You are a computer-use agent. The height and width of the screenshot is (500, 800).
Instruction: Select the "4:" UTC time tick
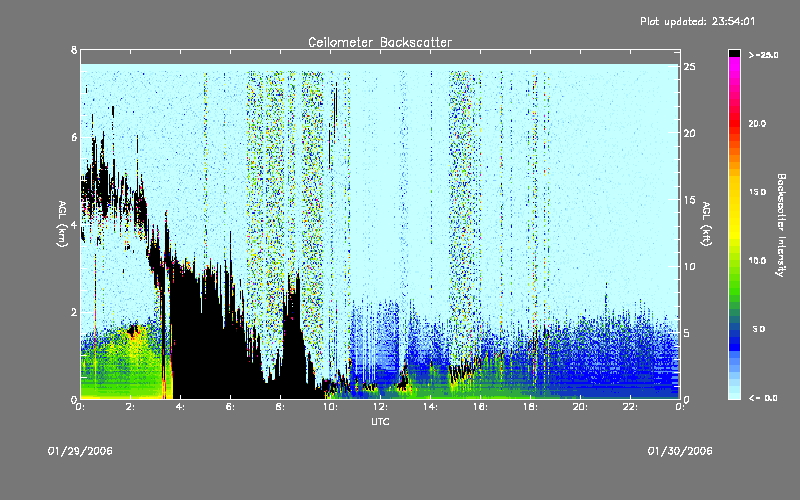(181, 407)
